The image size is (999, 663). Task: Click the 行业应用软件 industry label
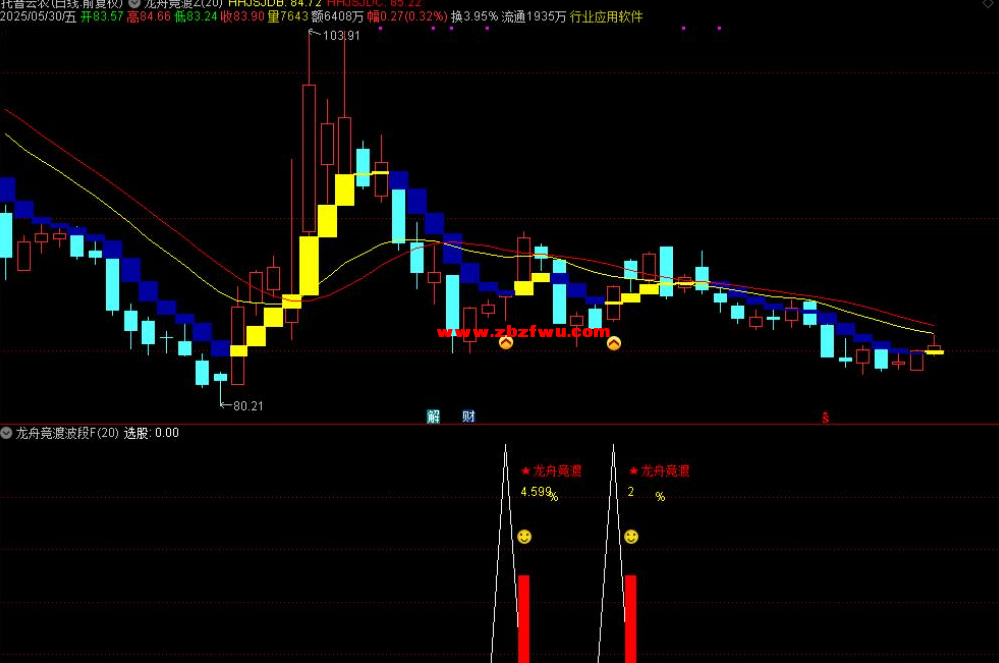click(x=606, y=17)
